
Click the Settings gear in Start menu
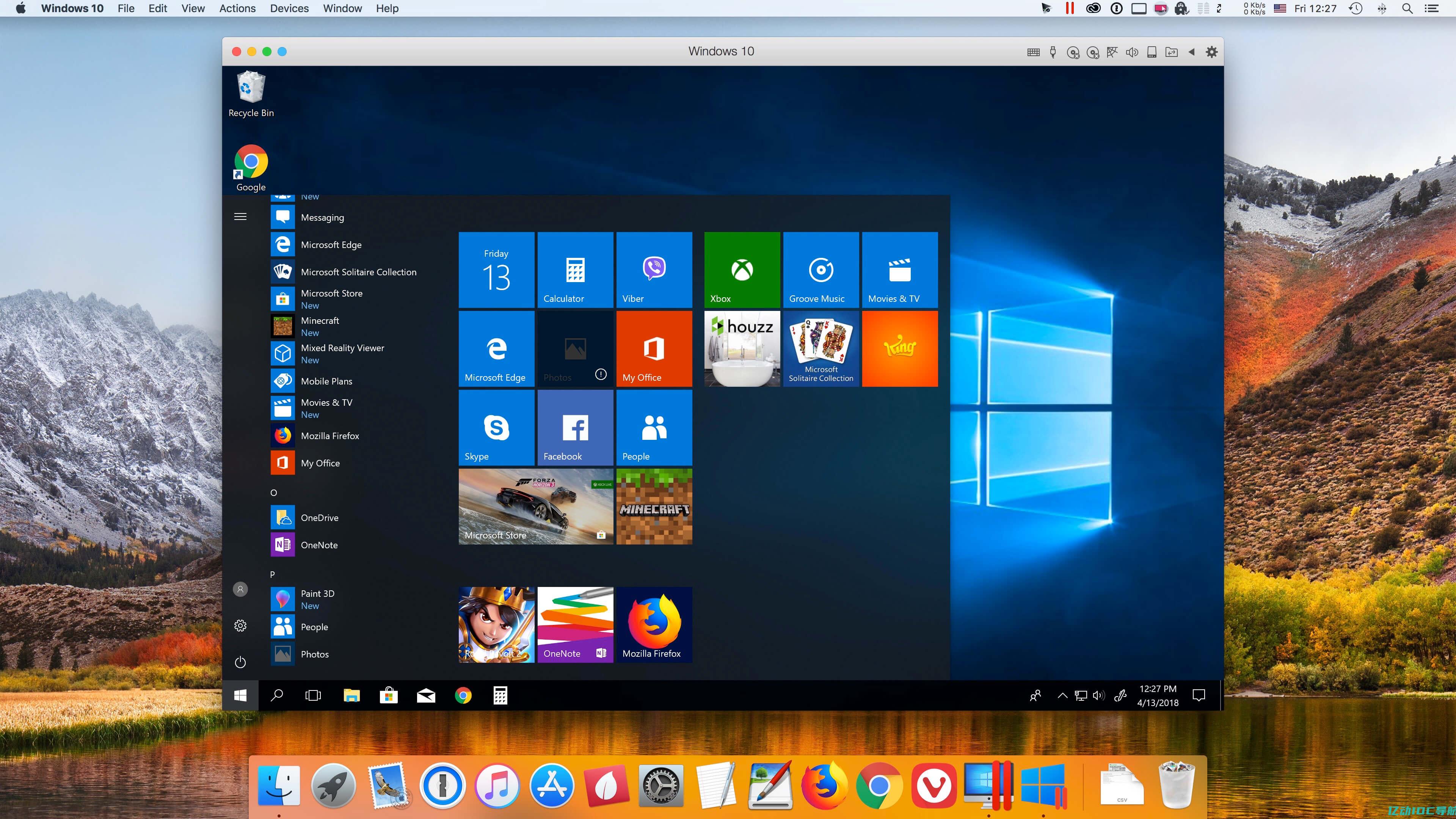[240, 625]
